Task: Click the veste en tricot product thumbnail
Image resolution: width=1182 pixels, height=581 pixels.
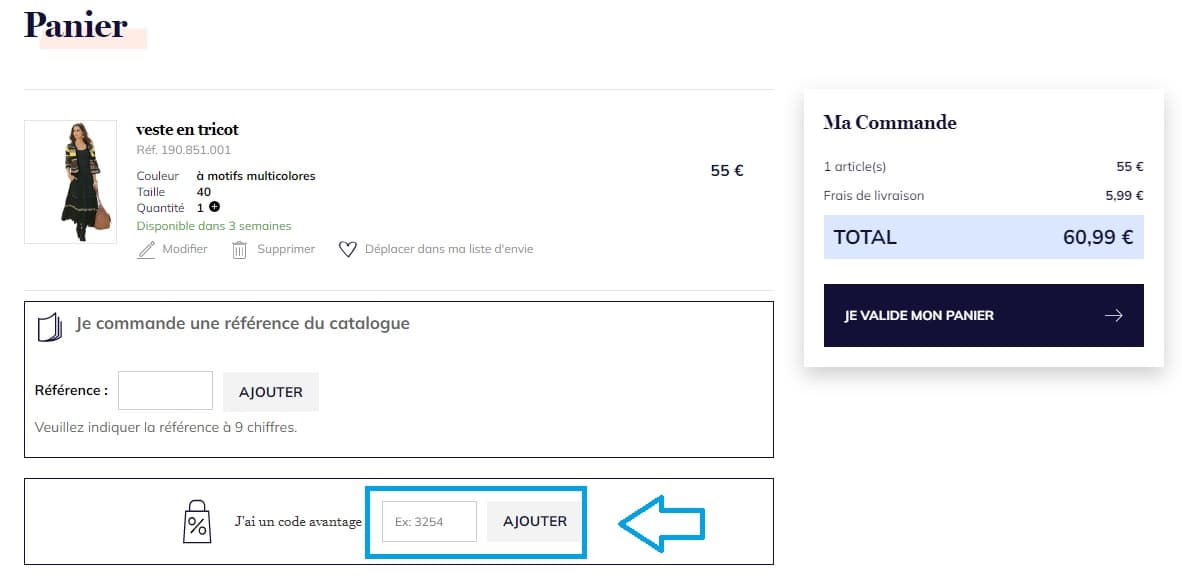Action: tap(70, 182)
